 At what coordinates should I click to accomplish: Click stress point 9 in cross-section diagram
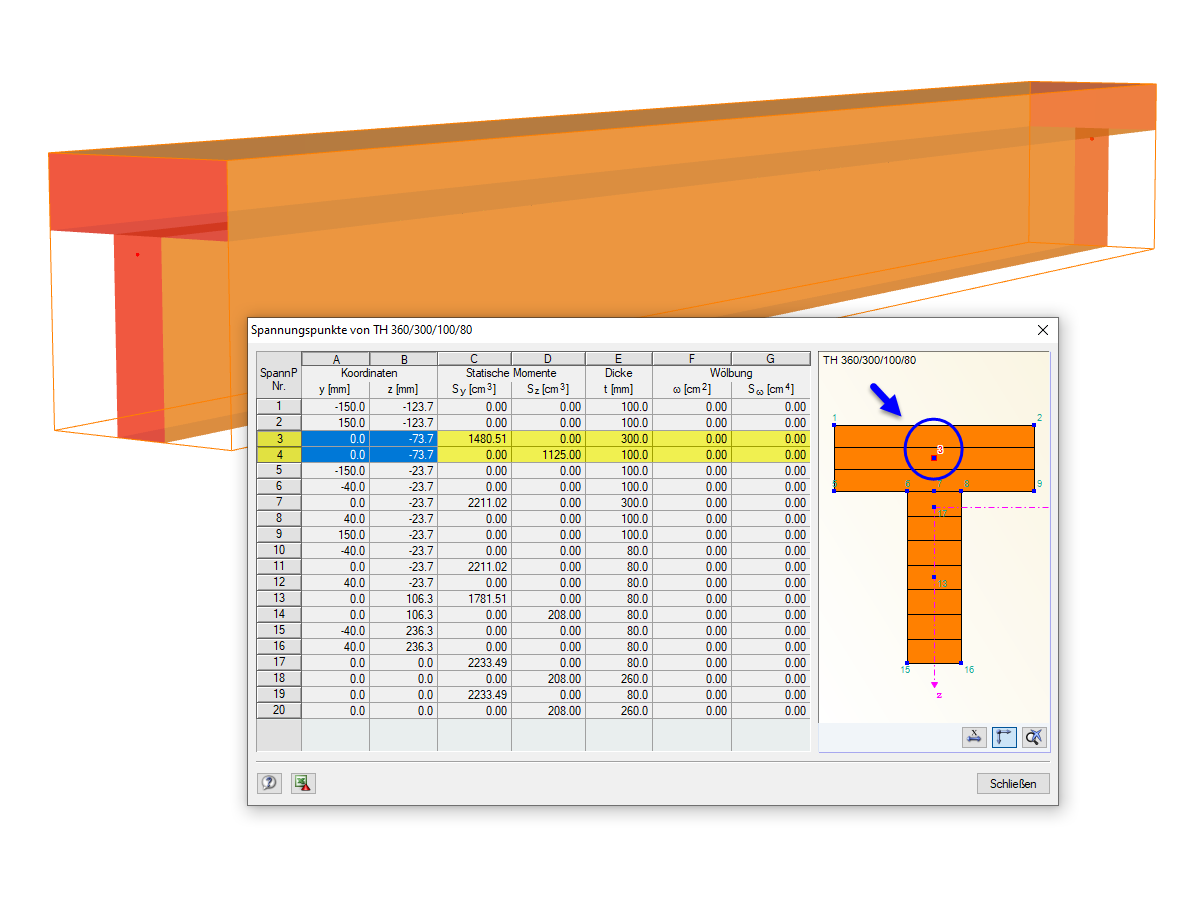(x=1034, y=490)
